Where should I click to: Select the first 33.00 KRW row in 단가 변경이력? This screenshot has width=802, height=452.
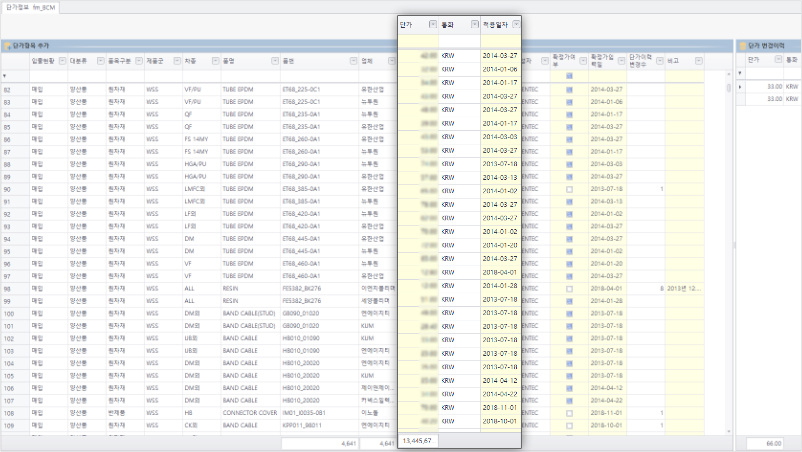769,87
